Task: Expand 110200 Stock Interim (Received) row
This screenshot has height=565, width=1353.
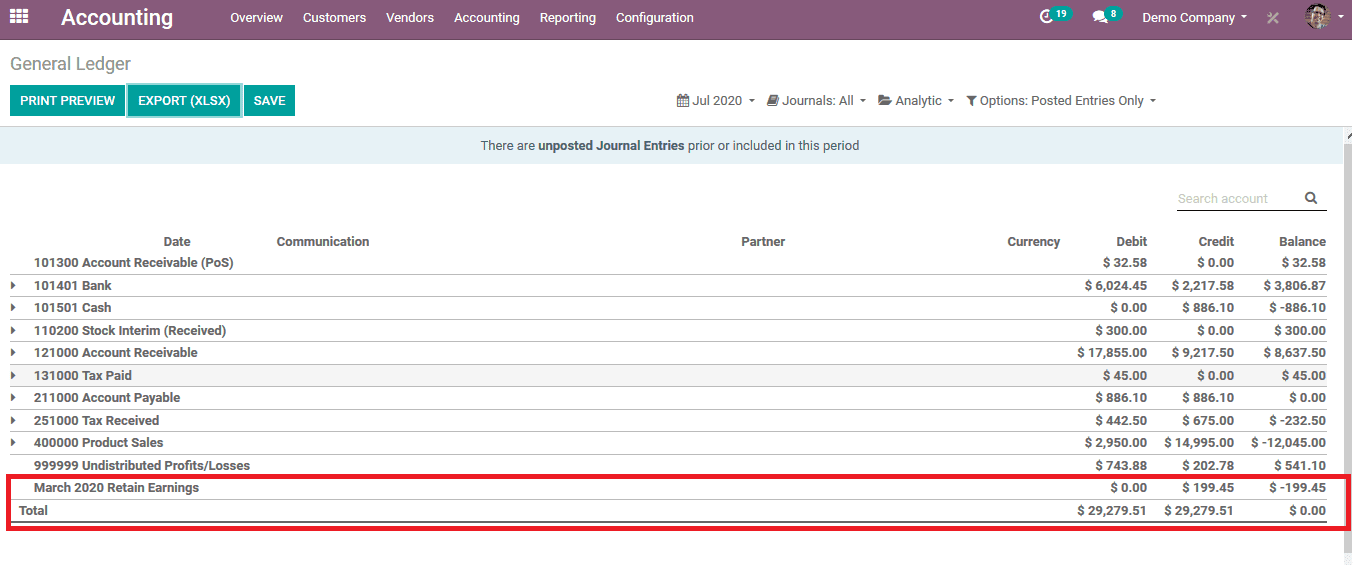Action: pyautogui.click(x=14, y=331)
